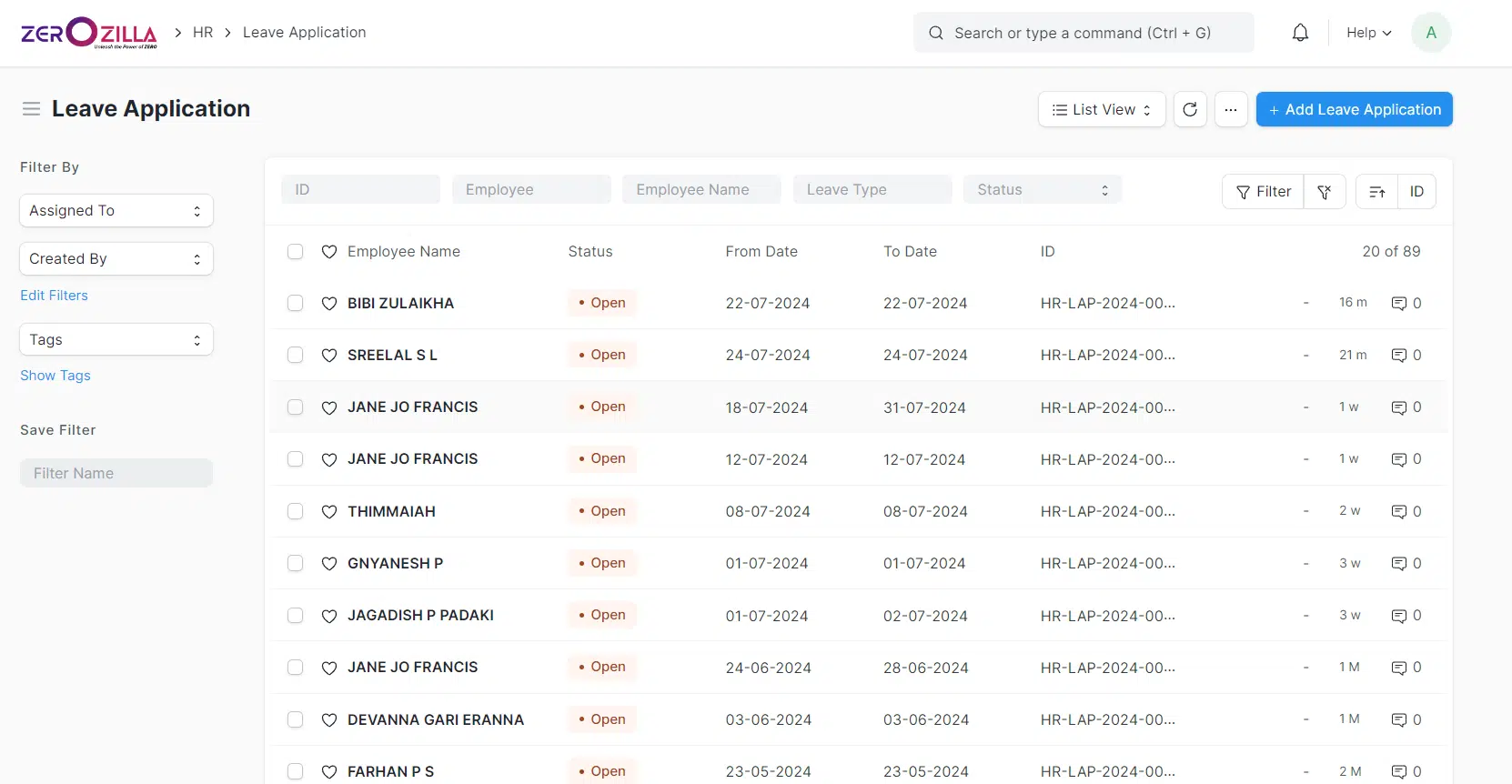Open the Help menu
1512x784 pixels.
click(1368, 33)
